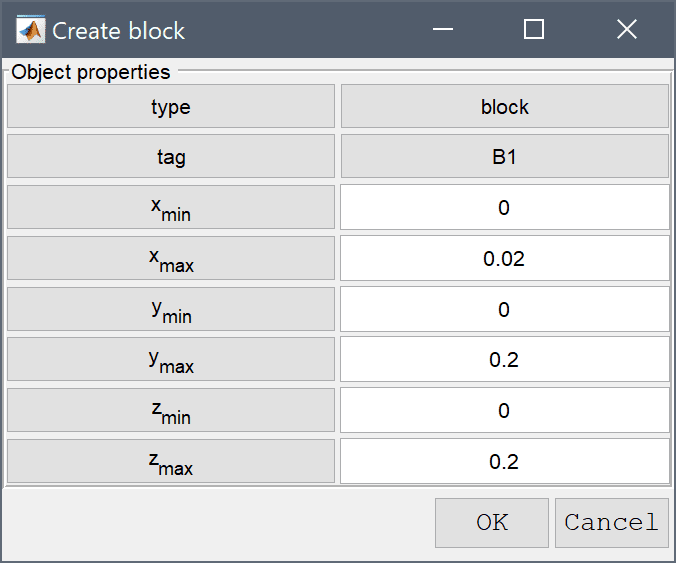
Task: Select the xmin value field
Action: click(504, 207)
